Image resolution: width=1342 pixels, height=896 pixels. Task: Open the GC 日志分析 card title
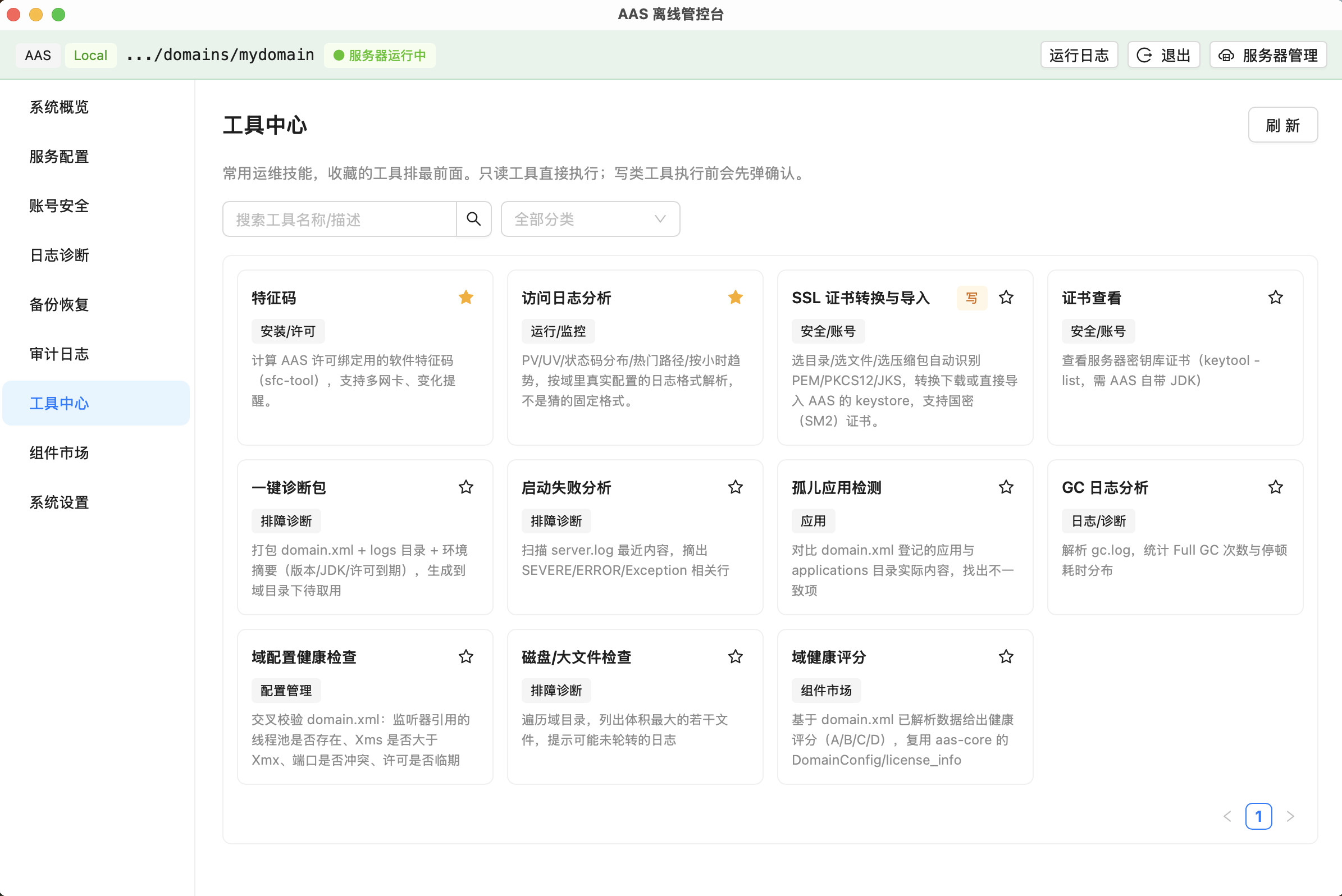pyautogui.click(x=1105, y=488)
